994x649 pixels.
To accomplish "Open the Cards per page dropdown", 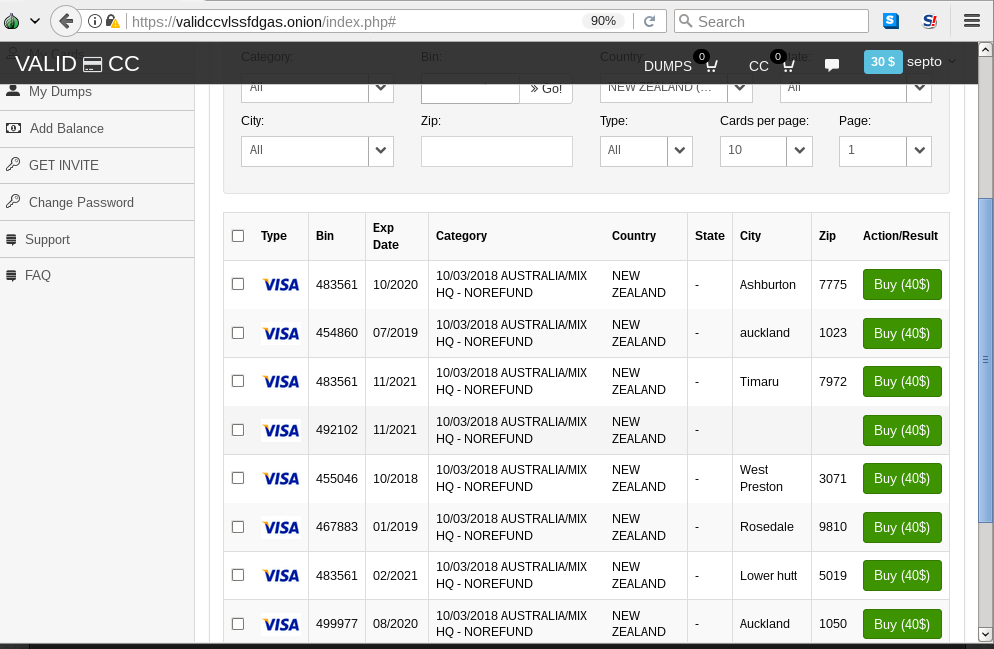I will (x=766, y=151).
